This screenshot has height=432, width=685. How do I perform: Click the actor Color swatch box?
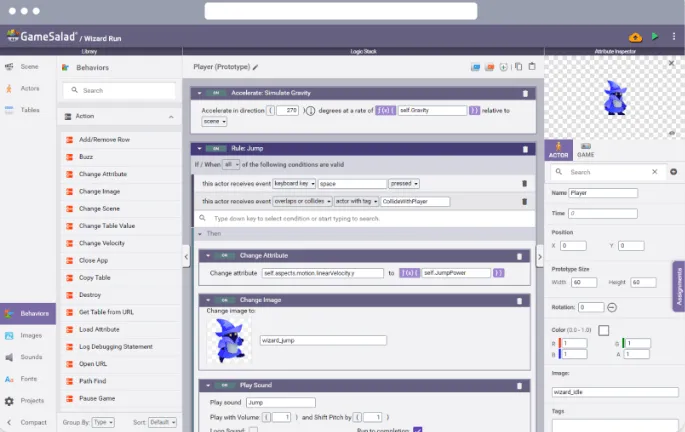coord(604,330)
